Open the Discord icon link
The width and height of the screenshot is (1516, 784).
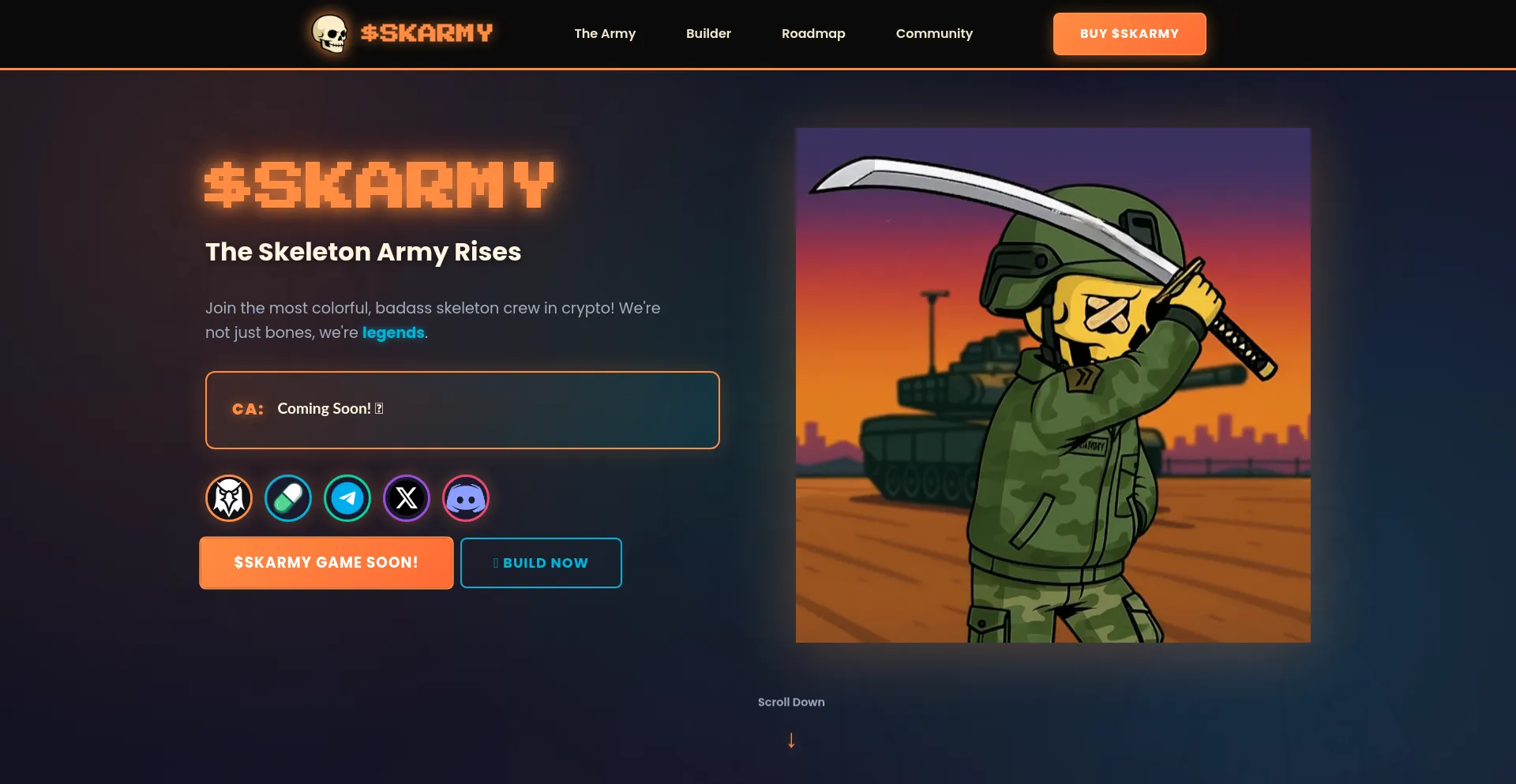[466, 498]
